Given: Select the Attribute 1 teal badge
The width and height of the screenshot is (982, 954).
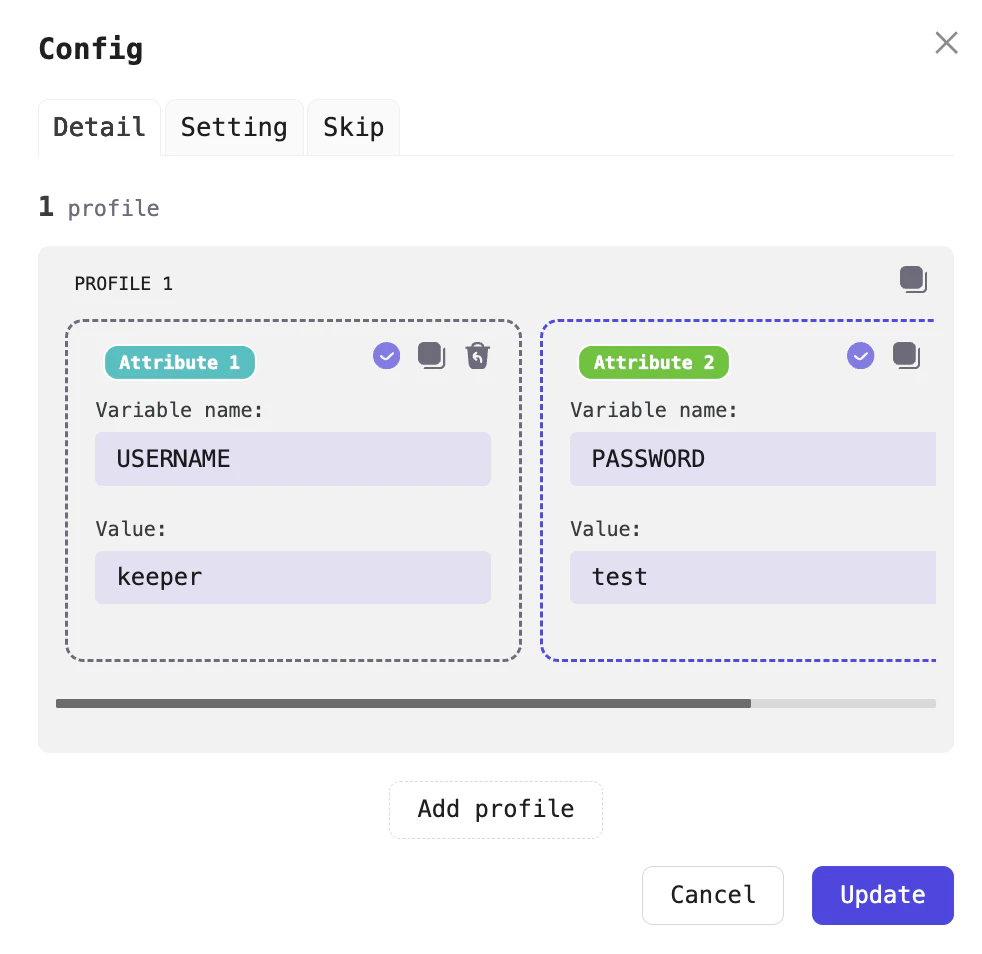Looking at the screenshot, I should pos(179,363).
